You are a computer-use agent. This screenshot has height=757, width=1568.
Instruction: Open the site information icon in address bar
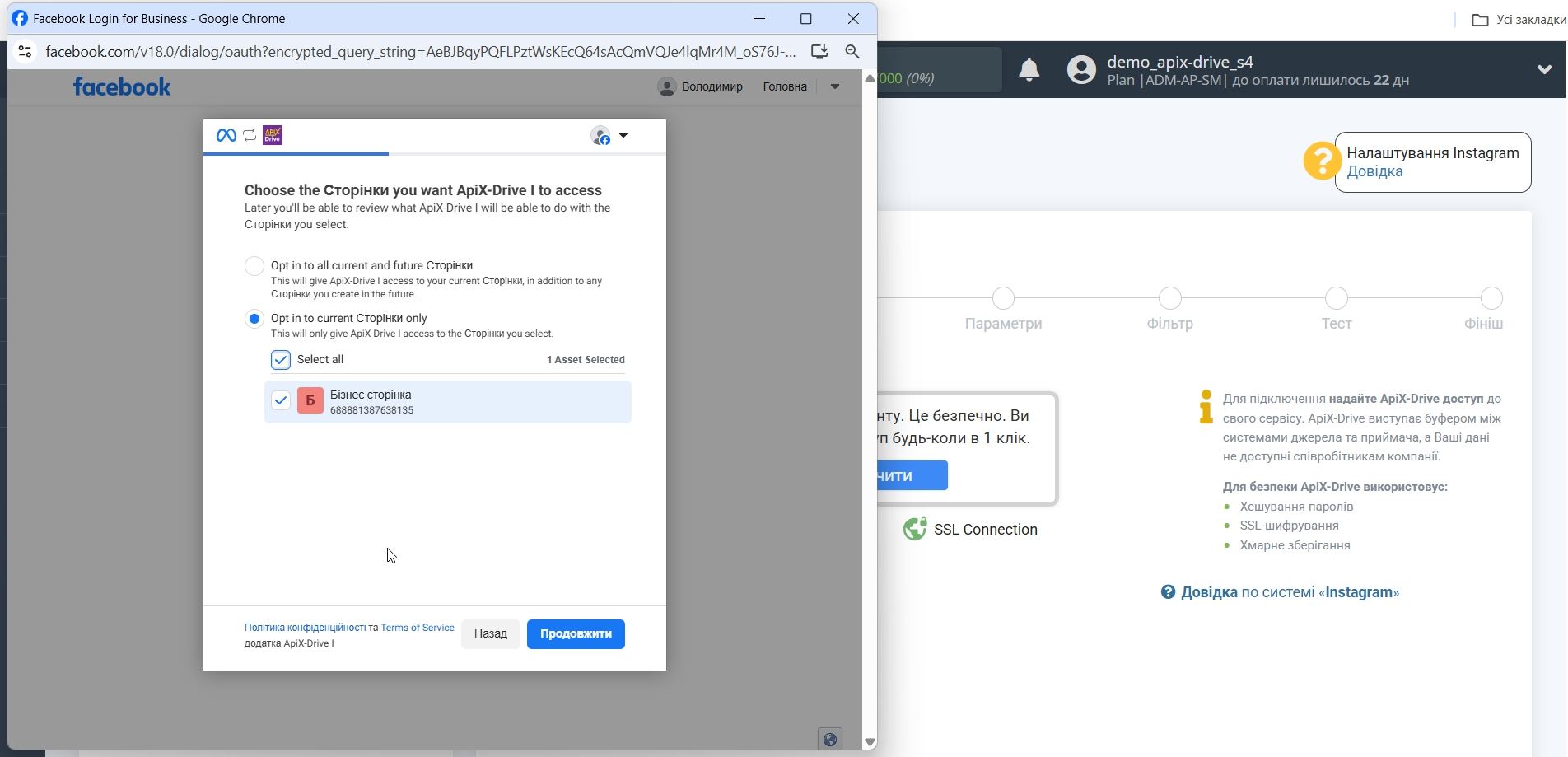click(x=25, y=51)
